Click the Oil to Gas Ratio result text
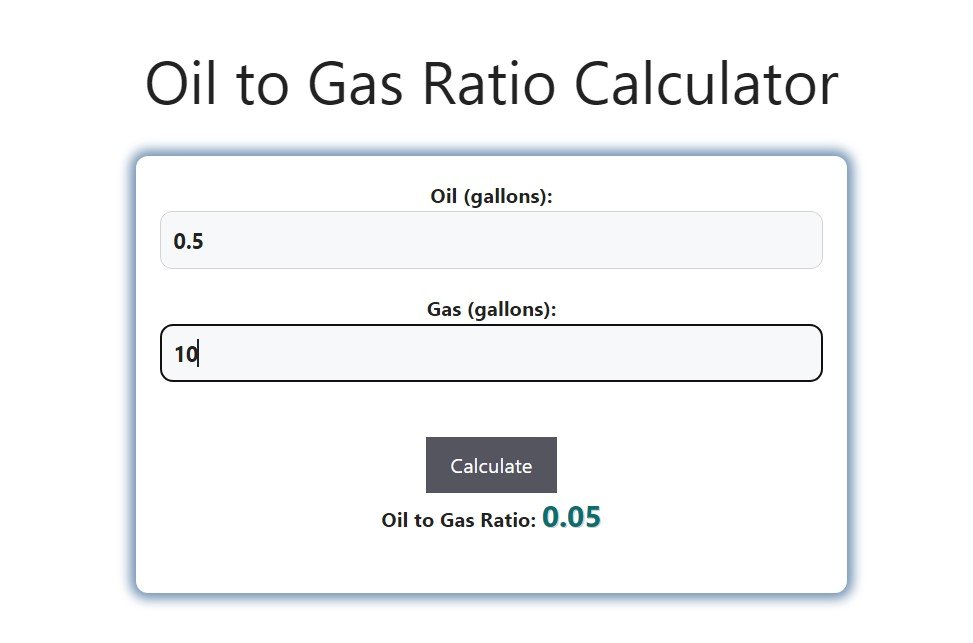This screenshot has width=973, height=643. [458, 520]
